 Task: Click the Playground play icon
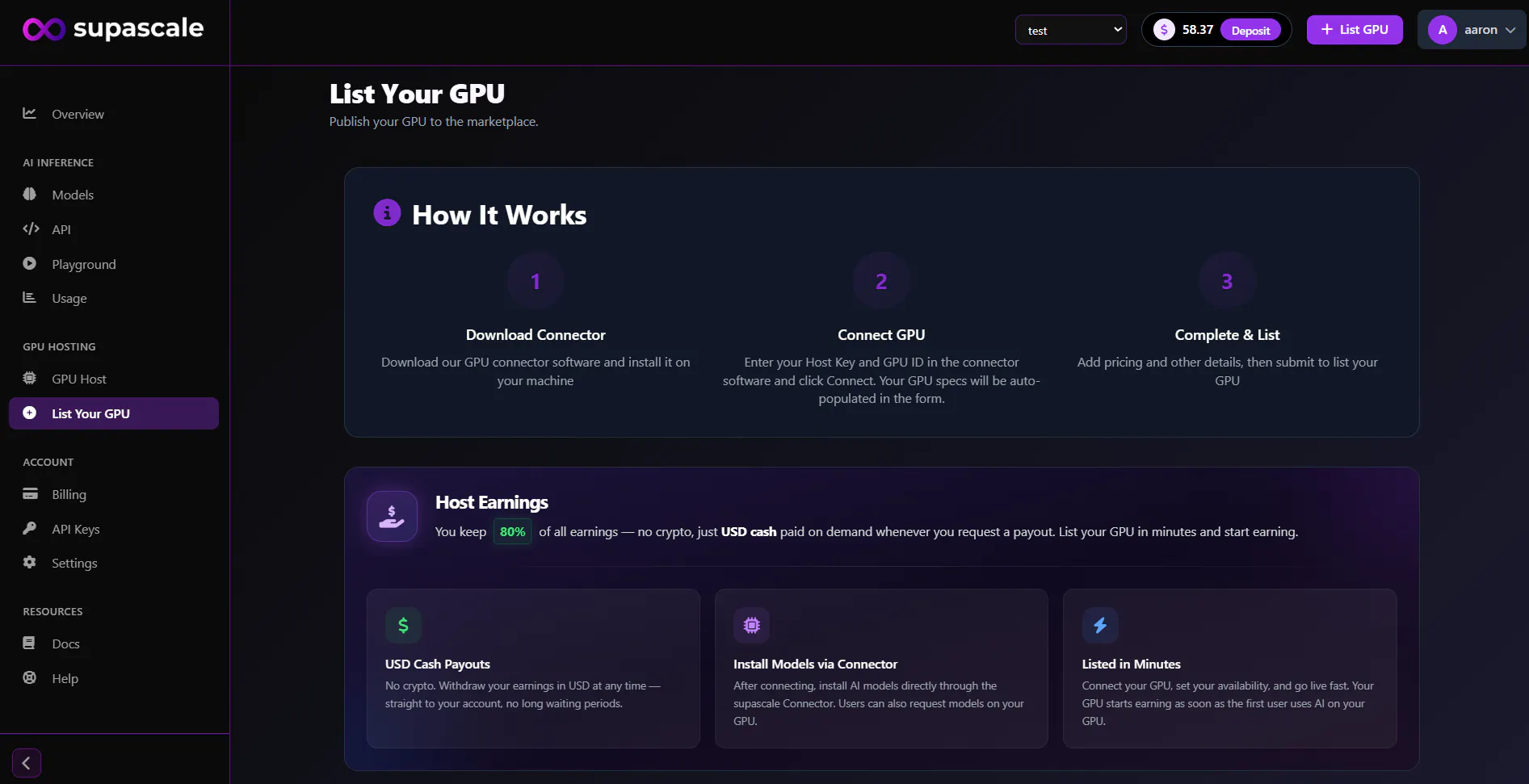30,264
